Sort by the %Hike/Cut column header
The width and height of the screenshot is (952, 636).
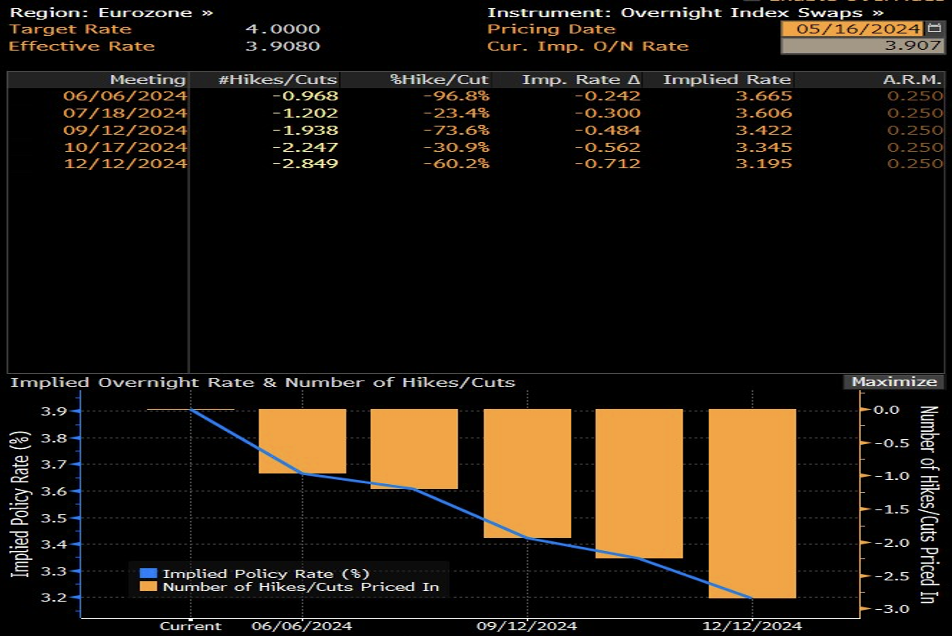pyautogui.click(x=439, y=80)
